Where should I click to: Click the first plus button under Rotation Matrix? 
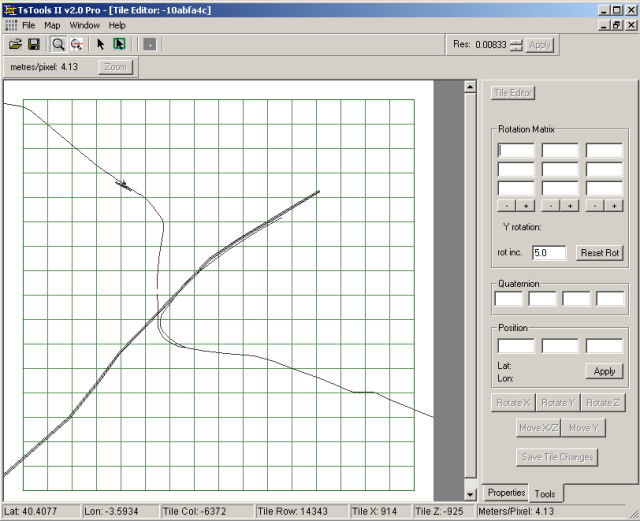click(525, 205)
